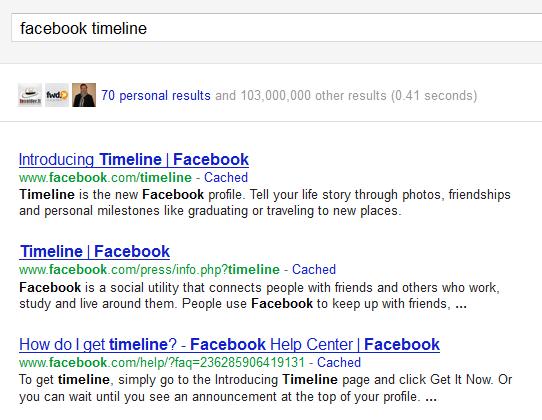Open cached copy of facebook.com/timeline
This screenshot has width=542, height=420.
click(x=226, y=177)
